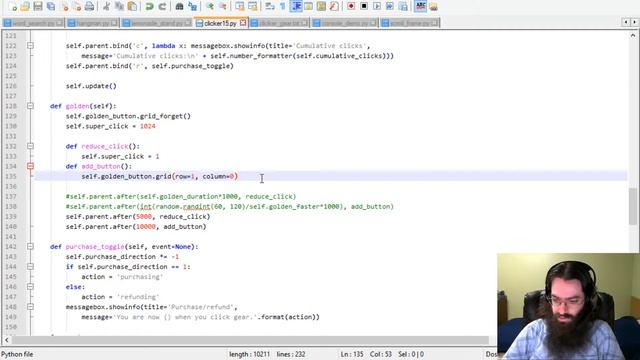
Task: Collapse the fold at line 122
Action: pyautogui.click(x=31, y=46)
